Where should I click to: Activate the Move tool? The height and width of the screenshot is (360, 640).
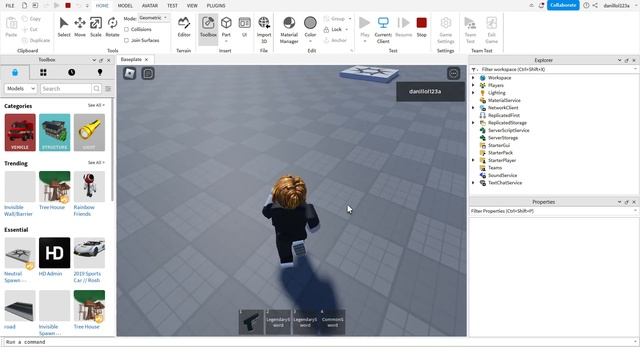[x=80, y=27]
